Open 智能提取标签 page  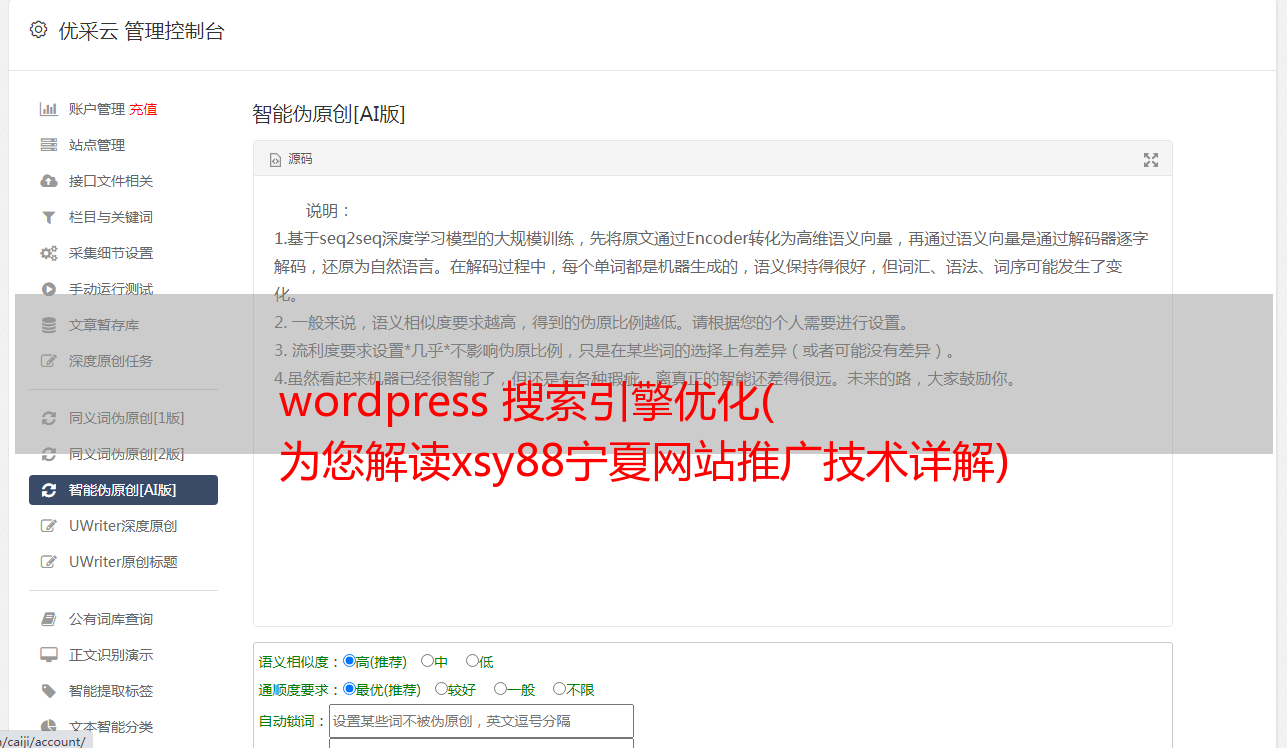click(x=111, y=691)
